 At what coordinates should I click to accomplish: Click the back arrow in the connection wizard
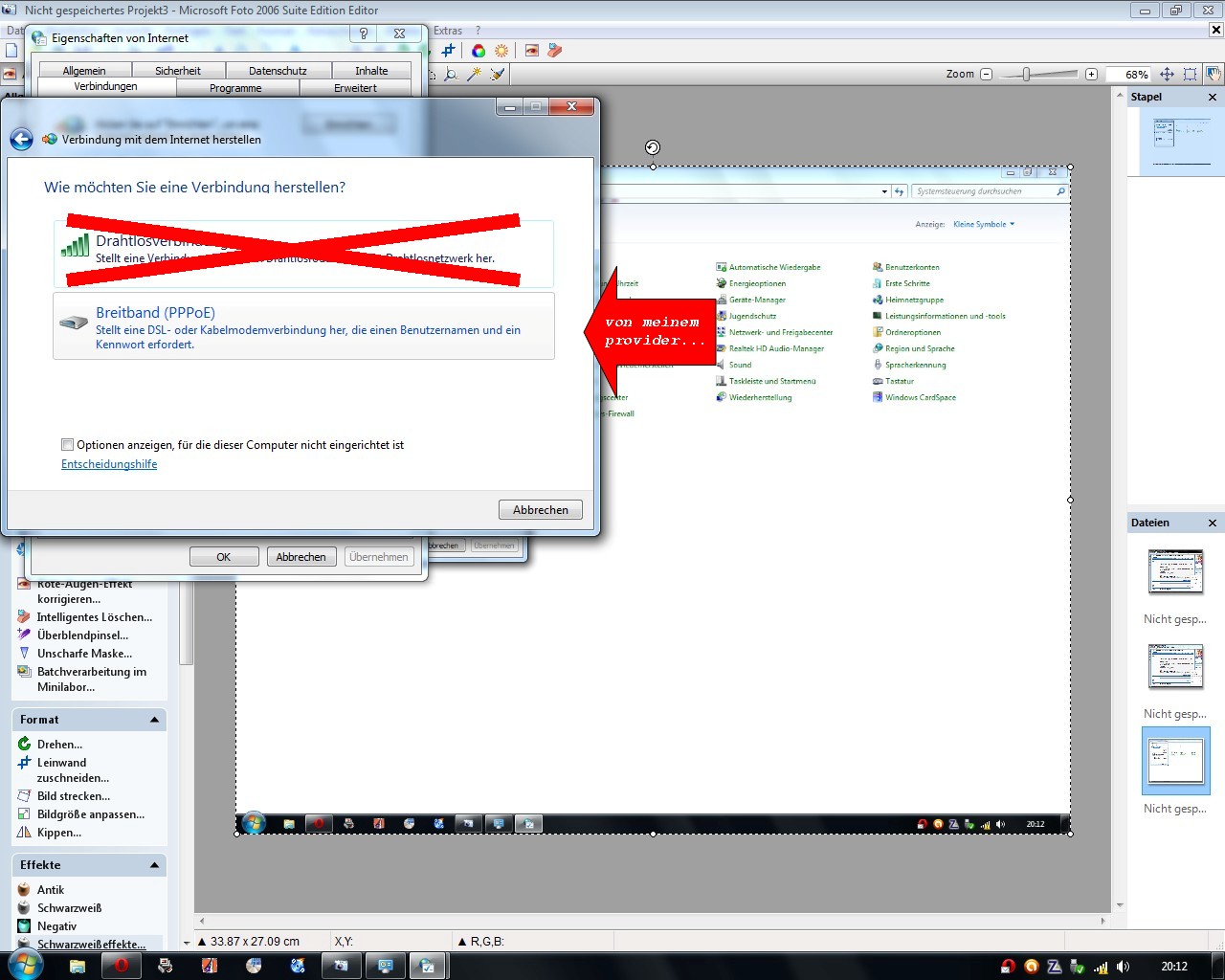pyautogui.click(x=21, y=140)
